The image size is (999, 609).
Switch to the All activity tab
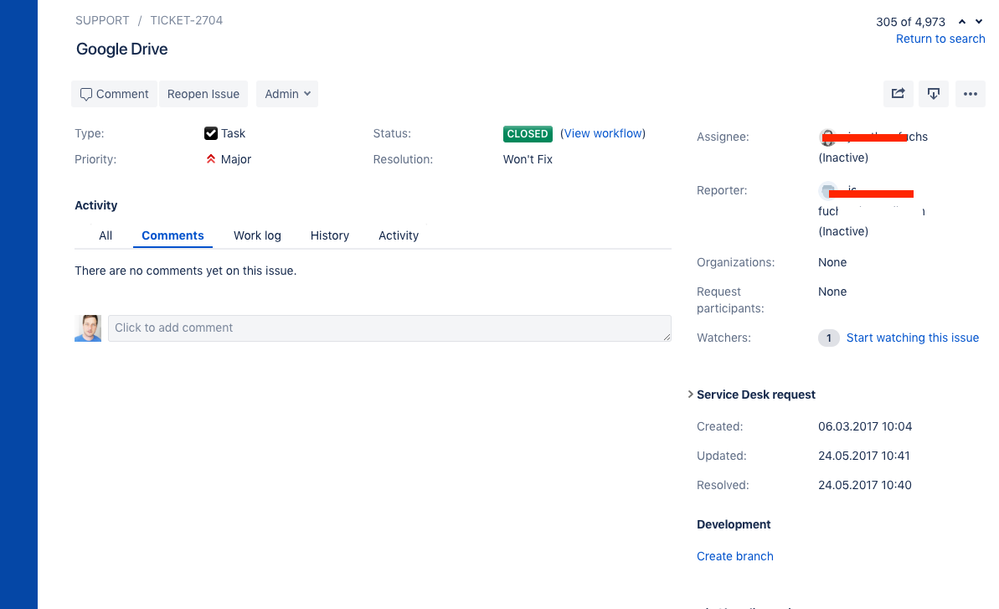(105, 236)
